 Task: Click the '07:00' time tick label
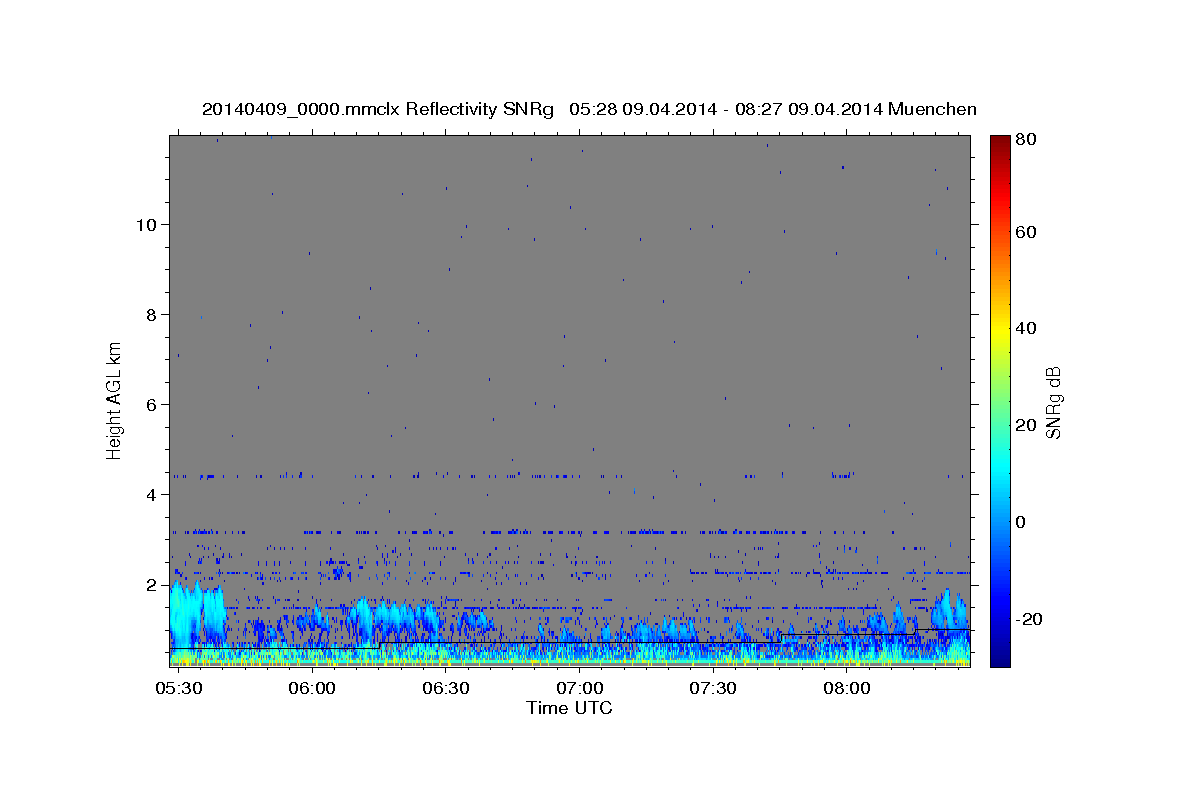[579, 689]
